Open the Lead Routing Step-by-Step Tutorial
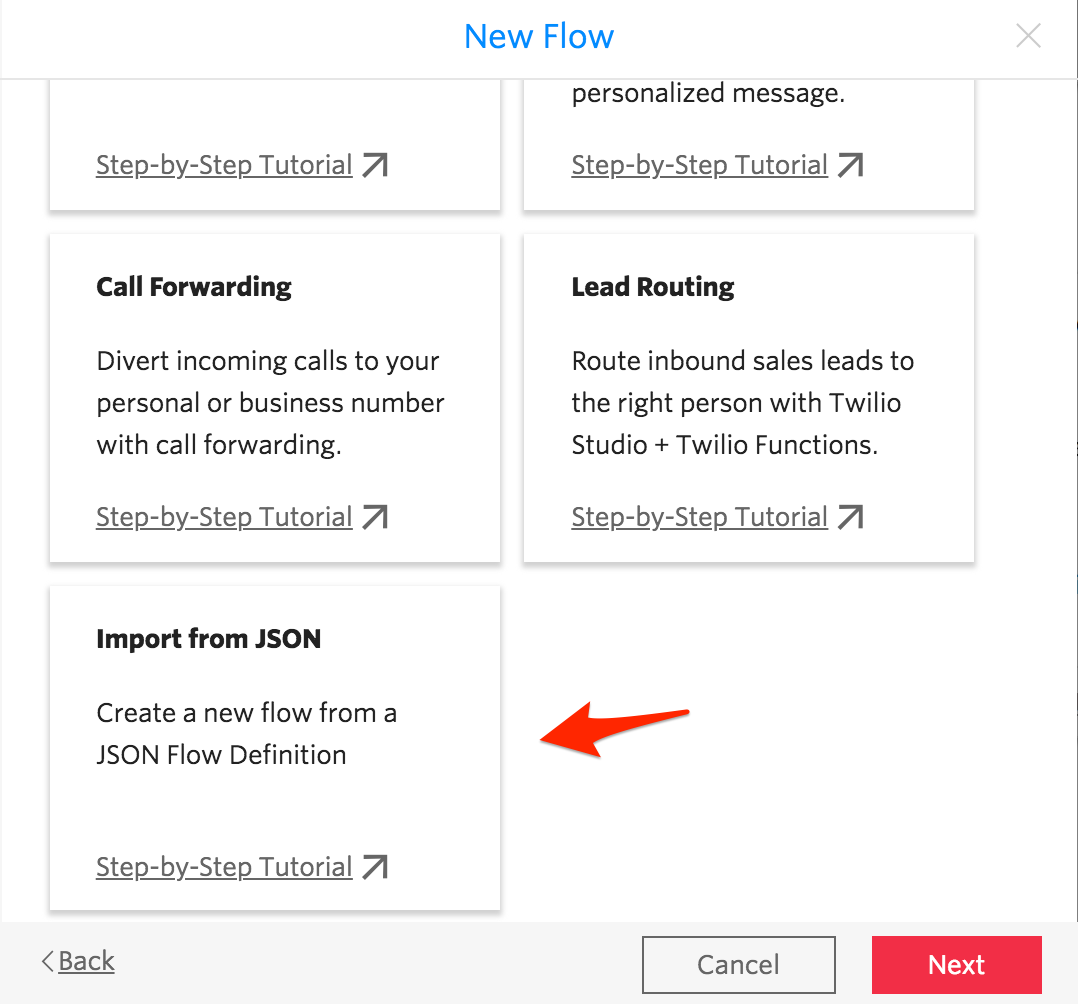The width and height of the screenshot is (1078, 1004). pos(699,516)
